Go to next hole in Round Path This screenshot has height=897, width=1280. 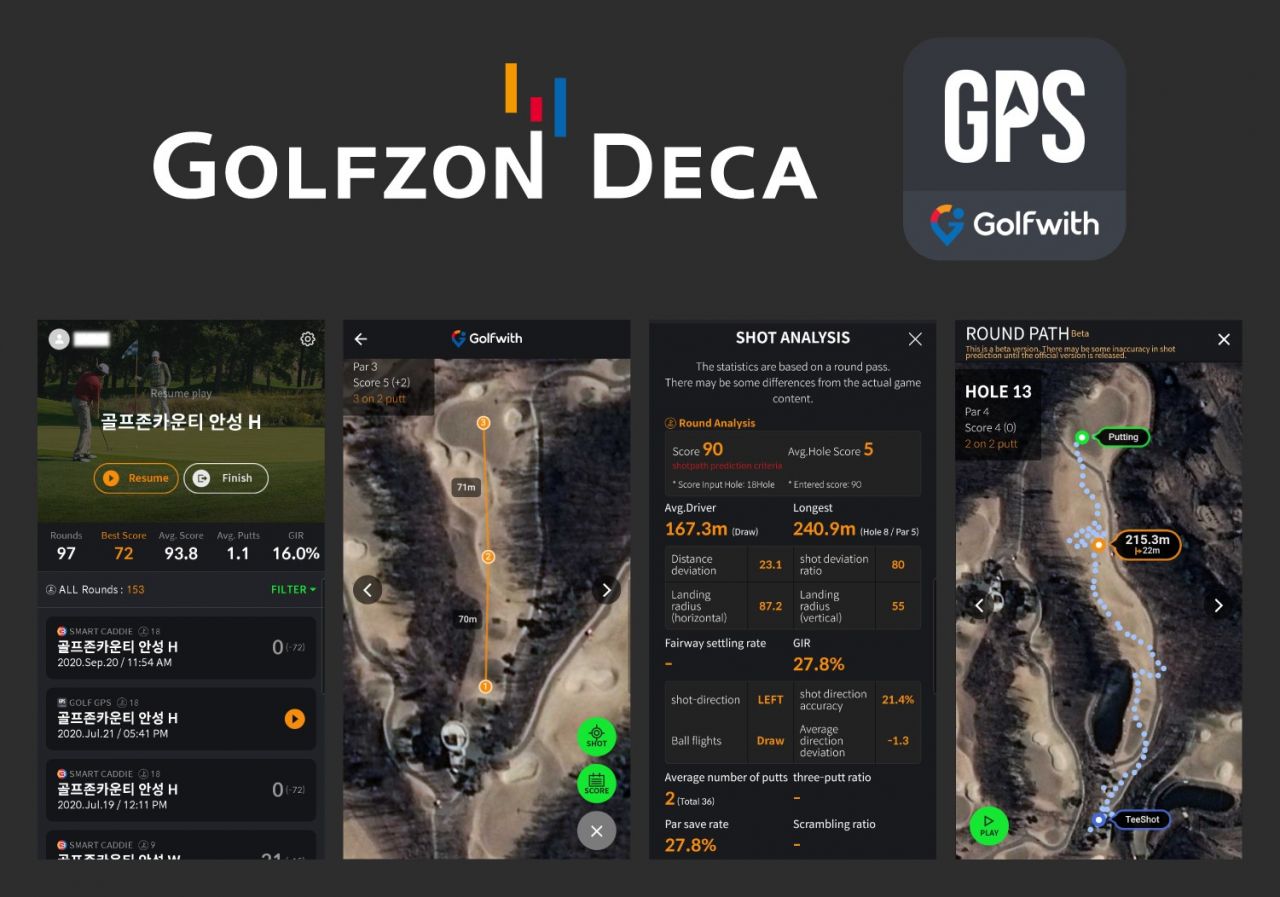tap(1218, 605)
